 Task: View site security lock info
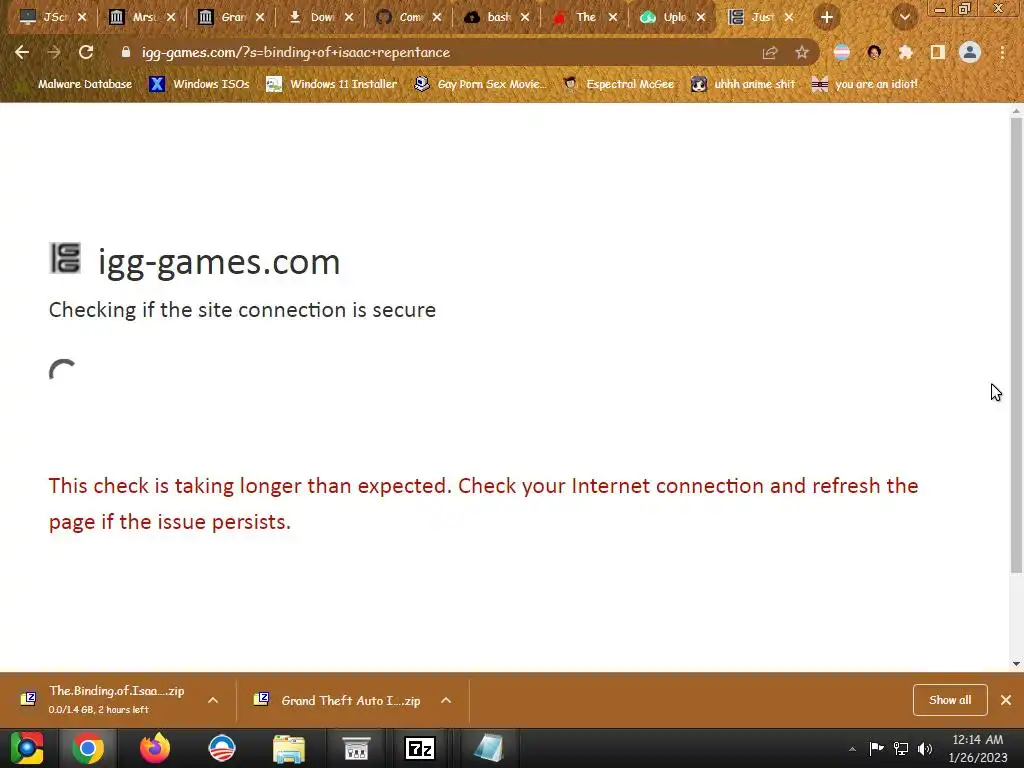click(x=126, y=52)
